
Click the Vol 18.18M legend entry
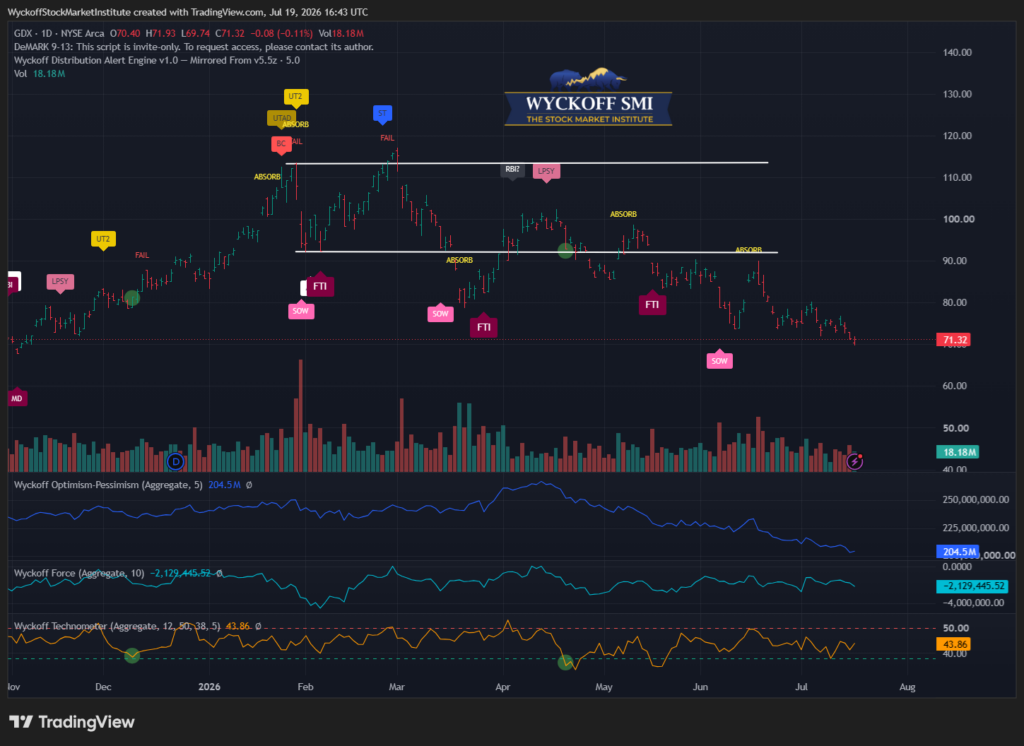(x=39, y=74)
